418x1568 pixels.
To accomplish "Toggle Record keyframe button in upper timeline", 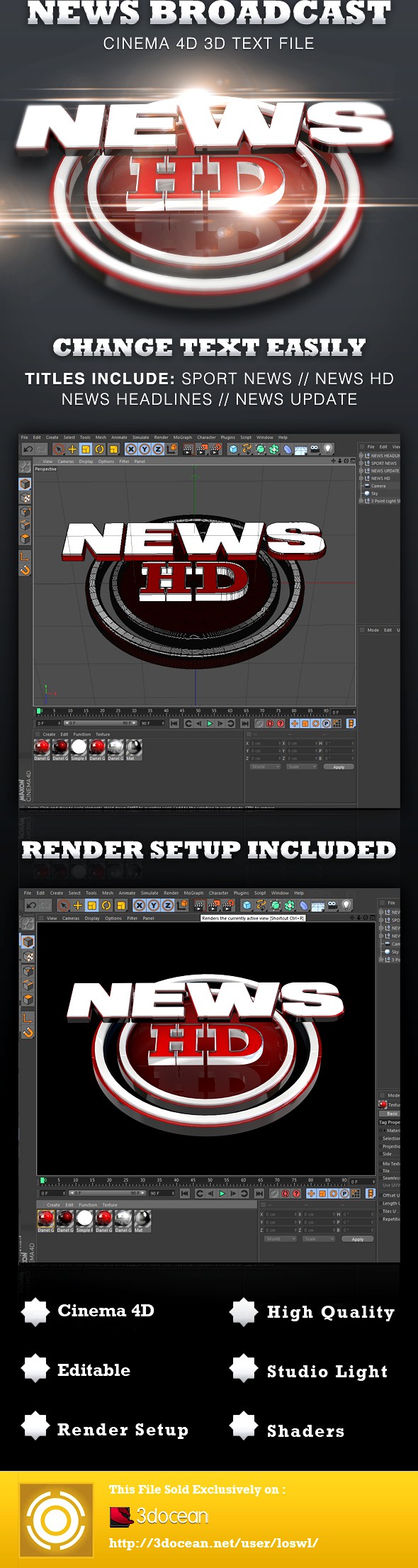I will (x=259, y=723).
